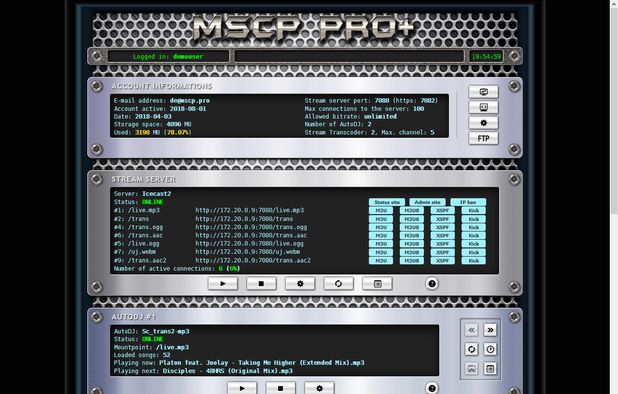The width and height of the screenshot is (618, 394).
Task: Download M3U for /live.mp3 mount
Action: click(x=381, y=210)
